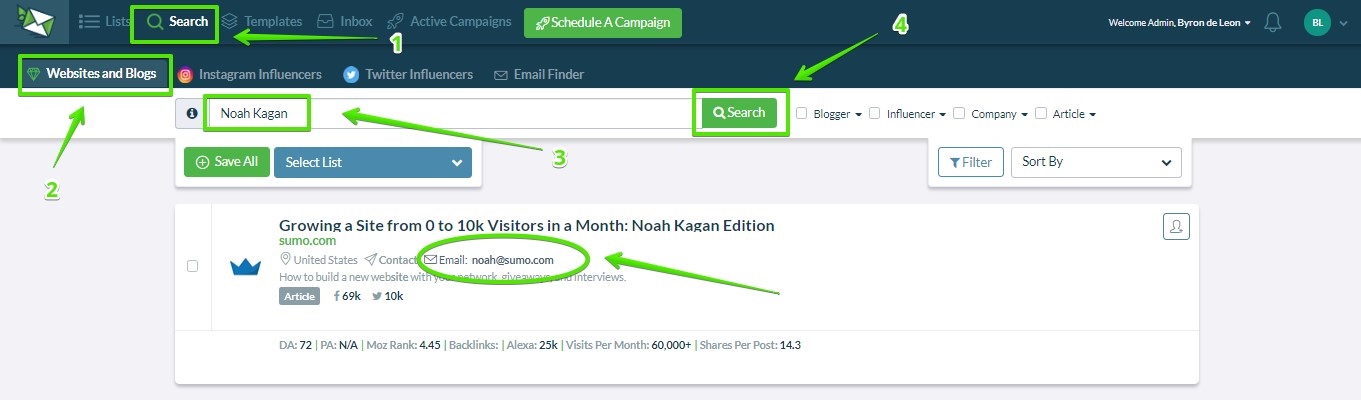
Task: Open the Email Finder tab
Action: coord(539,74)
